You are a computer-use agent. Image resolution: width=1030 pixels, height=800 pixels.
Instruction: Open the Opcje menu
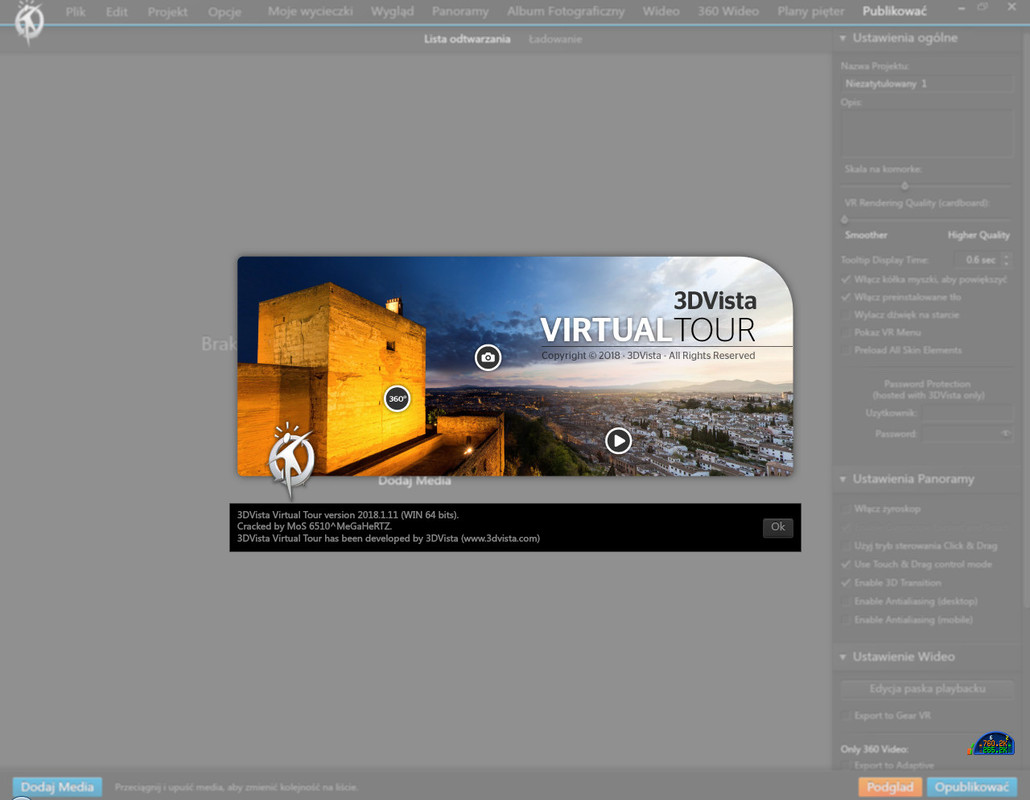tap(225, 11)
